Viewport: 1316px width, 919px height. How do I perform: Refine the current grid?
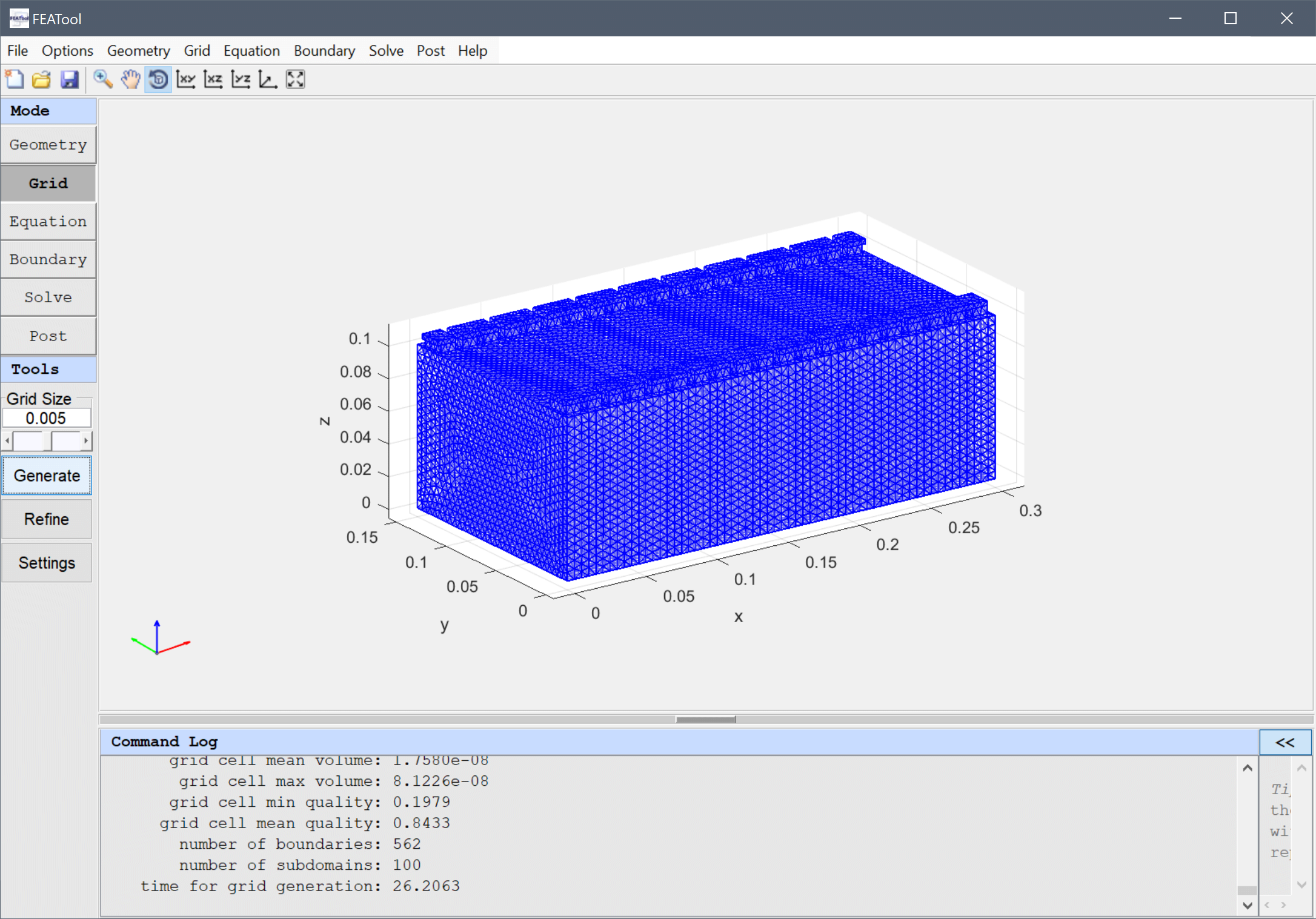tap(47, 519)
